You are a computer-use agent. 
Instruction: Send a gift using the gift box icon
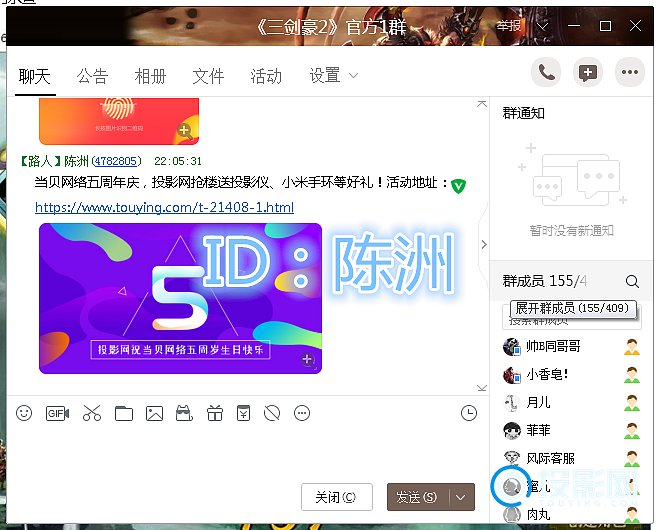coord(215,413)
